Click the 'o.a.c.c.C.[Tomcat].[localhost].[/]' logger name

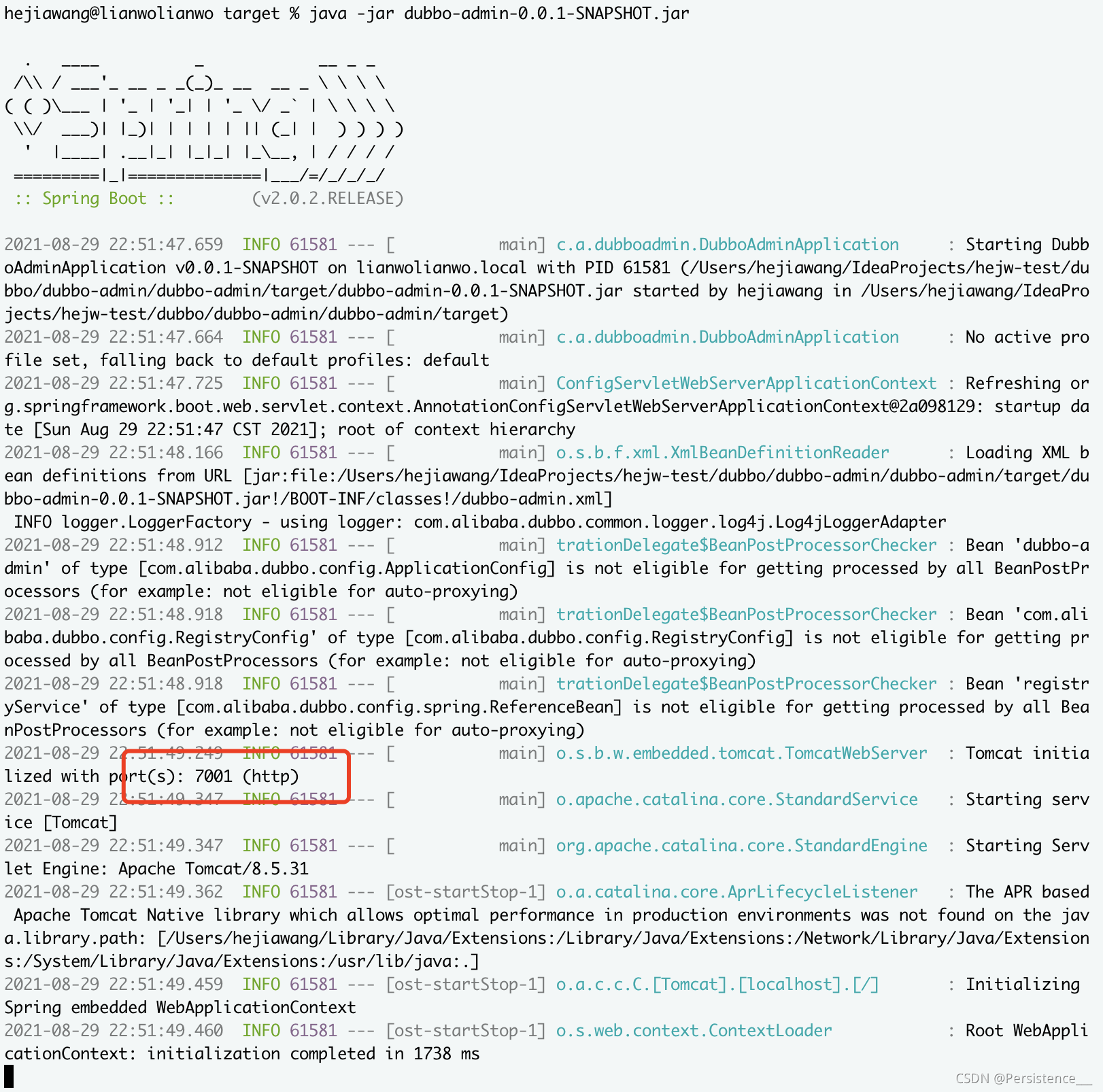717,985
